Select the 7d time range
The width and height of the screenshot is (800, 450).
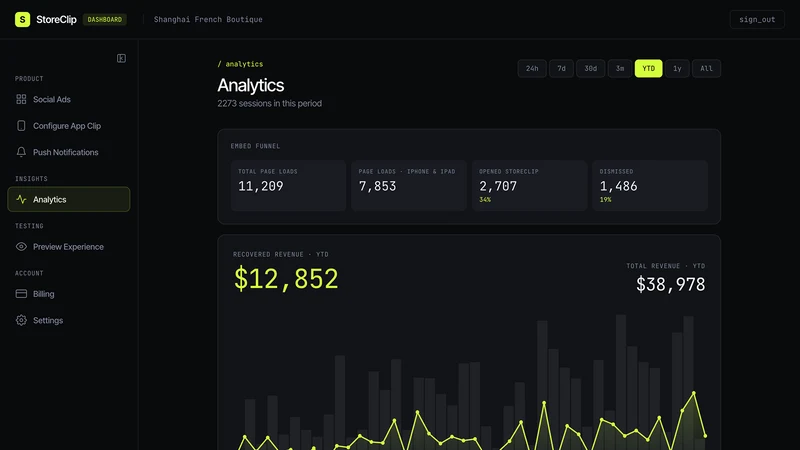point(561,68)
